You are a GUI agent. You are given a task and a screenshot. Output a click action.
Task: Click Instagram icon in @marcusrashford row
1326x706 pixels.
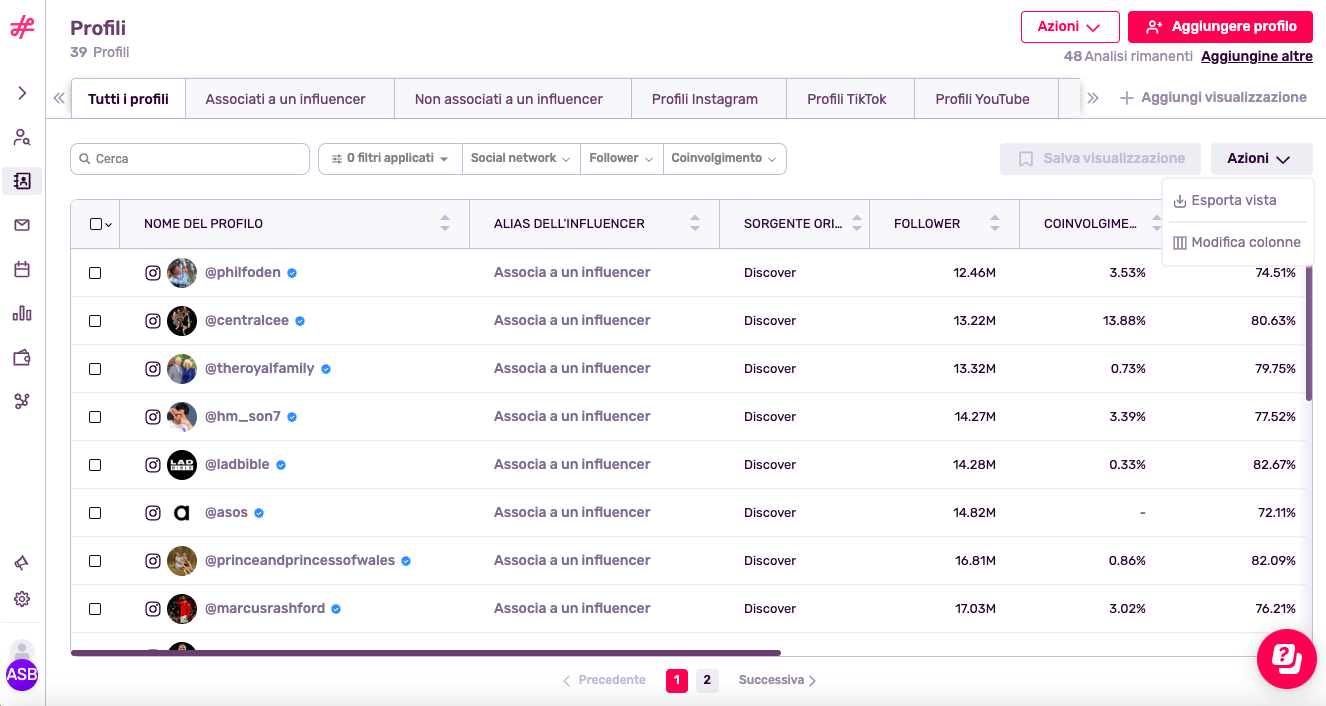coord(153,609)
